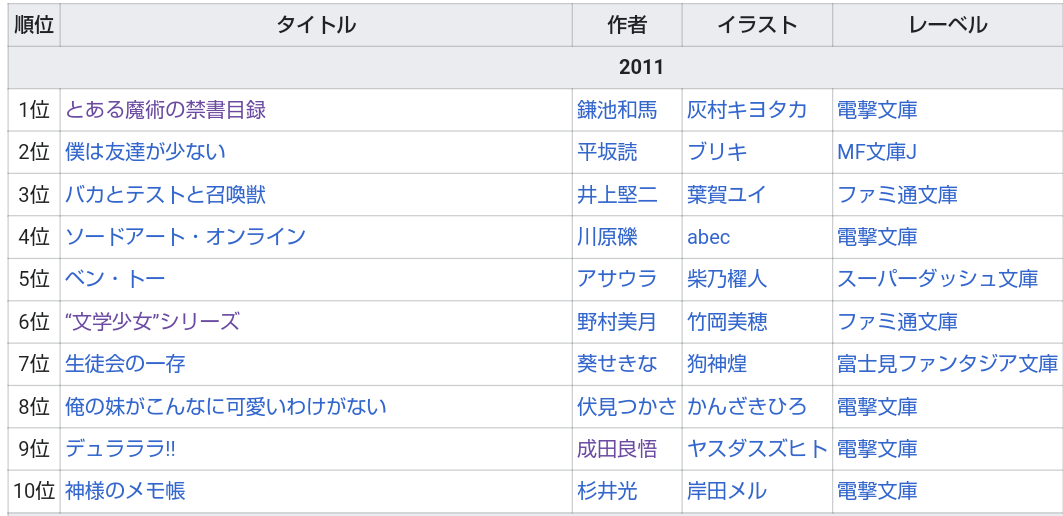Open the ベン・トー title link
Viewport: 1063px width, 516px height.
116,279
